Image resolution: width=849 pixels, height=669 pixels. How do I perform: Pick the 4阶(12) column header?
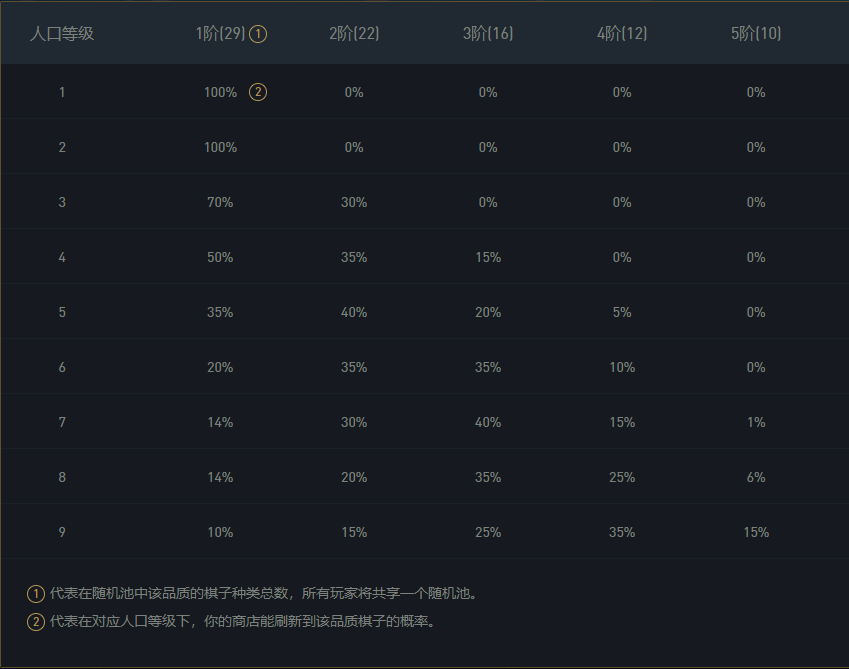pos(622,34)
